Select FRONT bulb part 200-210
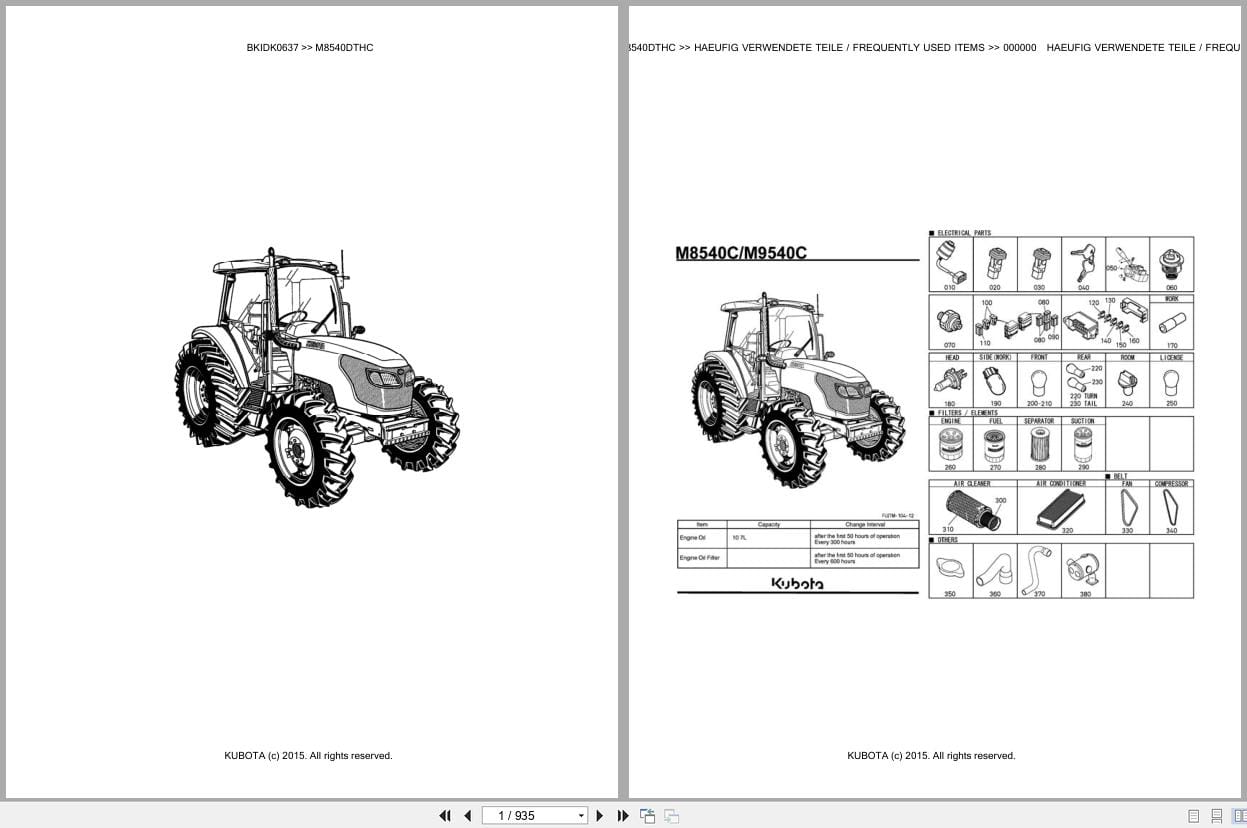 coord(1039,381)
